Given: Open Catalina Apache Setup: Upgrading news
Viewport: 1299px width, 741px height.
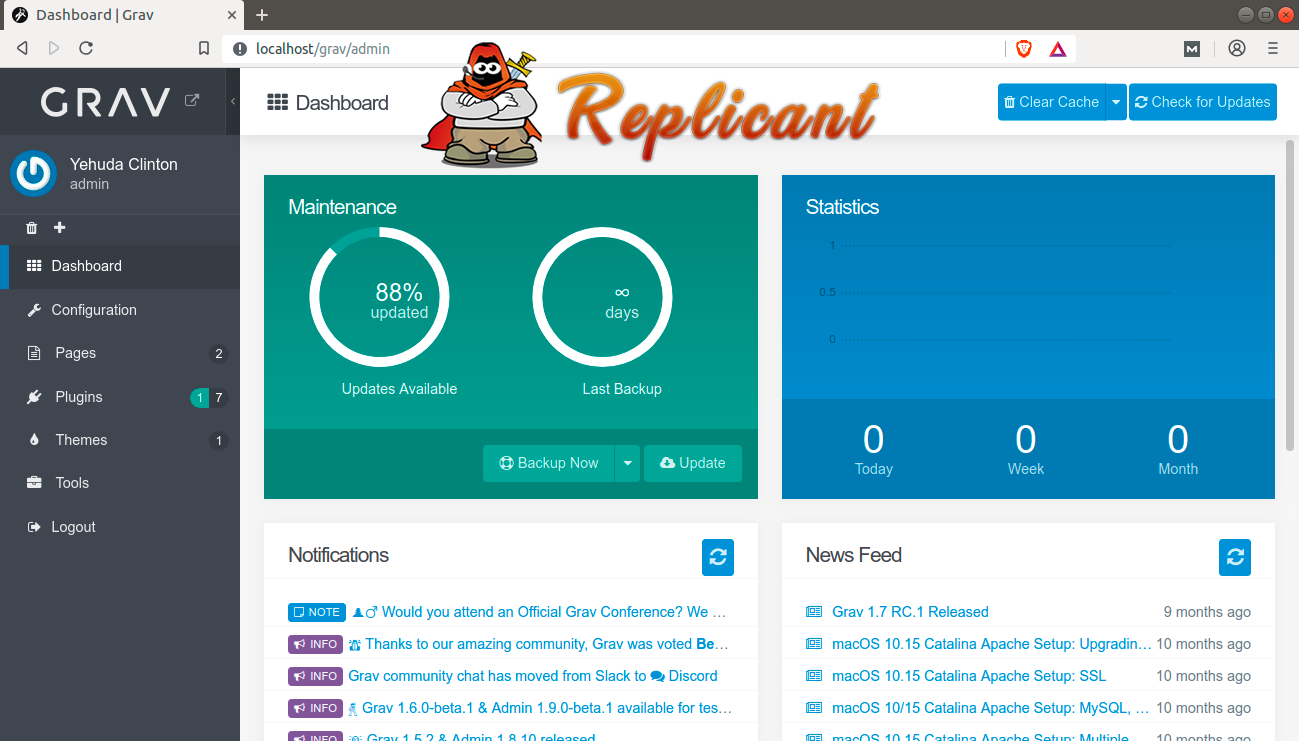Looking at the screenshot, I should (x=992, y=644).
